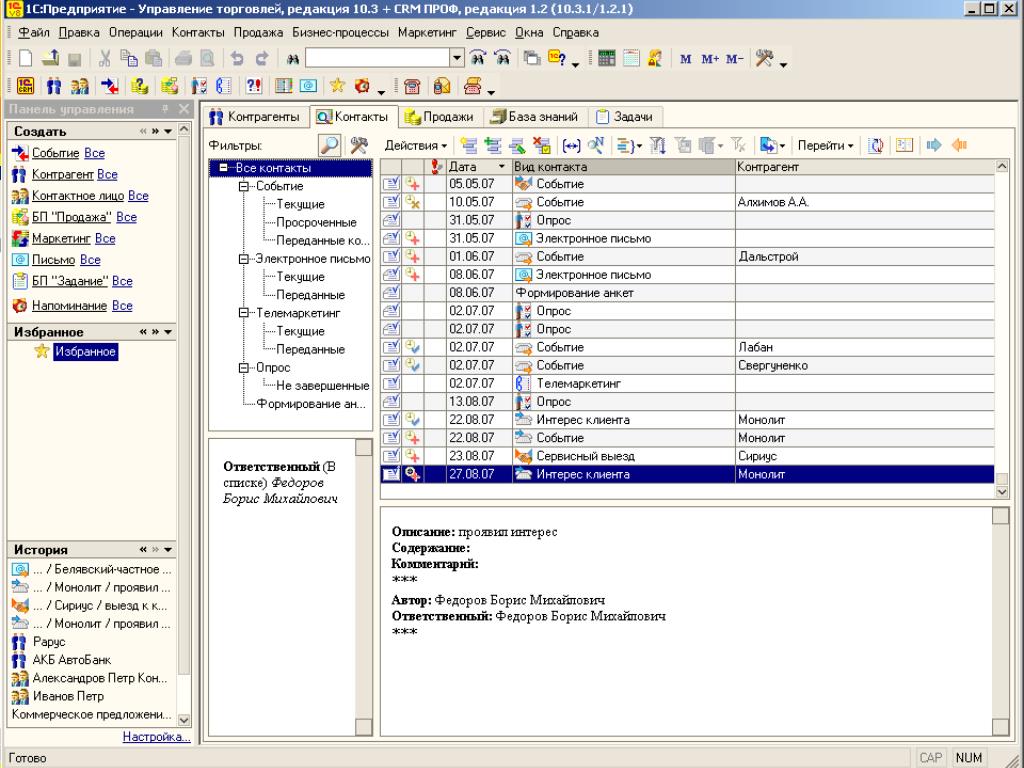Image resolution: width=1024 pixels, height=768 pixels.
Task: Collapse the Событие tree node
Action: [244, 186]
